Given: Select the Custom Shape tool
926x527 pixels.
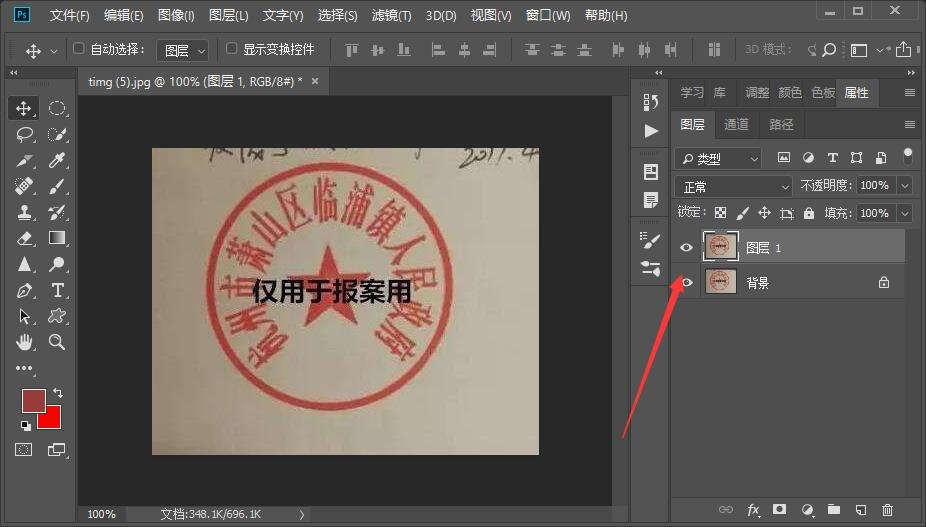Looking at the screenshot, I should 57,316.
